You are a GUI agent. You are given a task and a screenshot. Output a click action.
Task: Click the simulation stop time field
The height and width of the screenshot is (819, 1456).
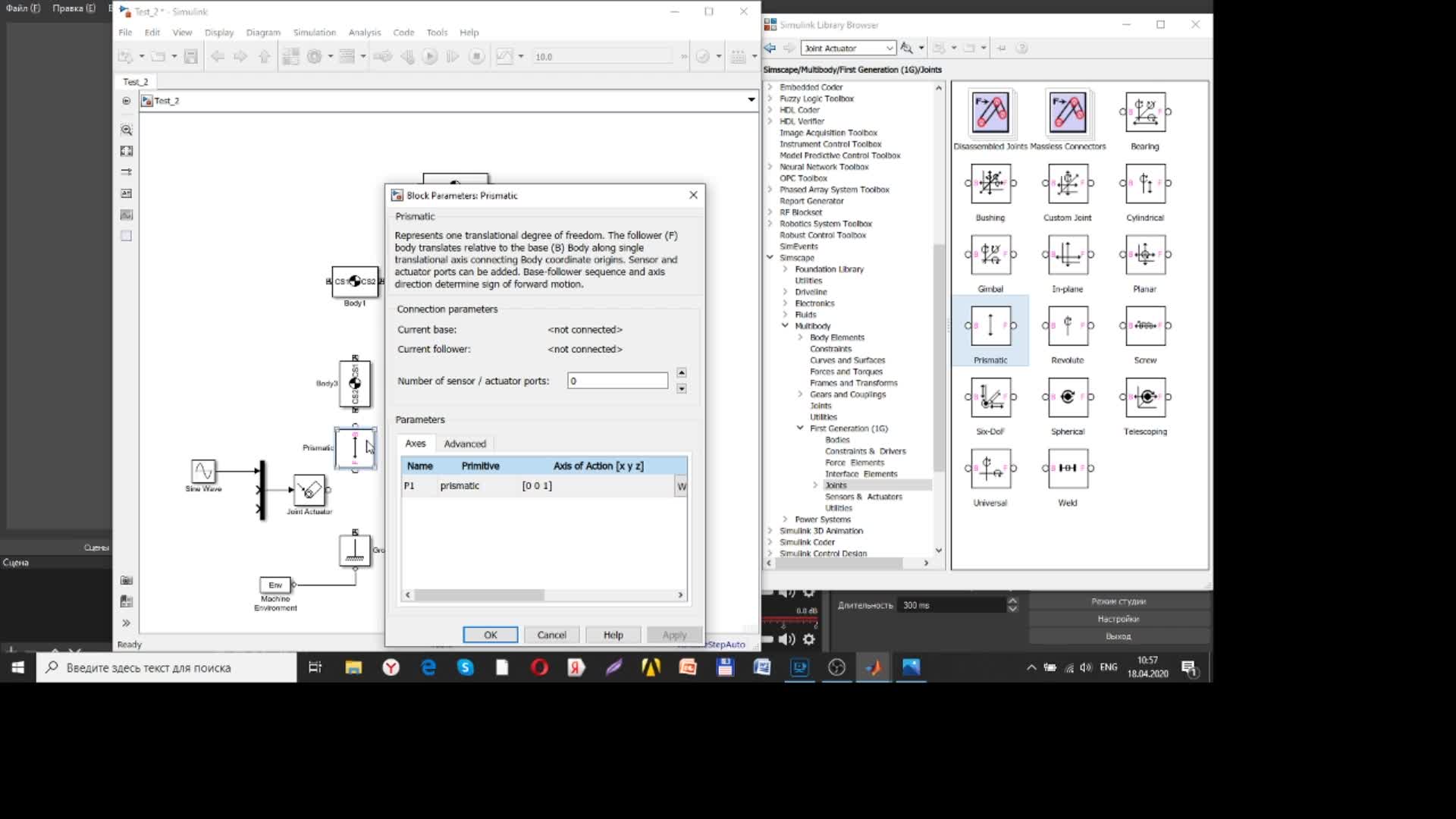coord(602,57)
